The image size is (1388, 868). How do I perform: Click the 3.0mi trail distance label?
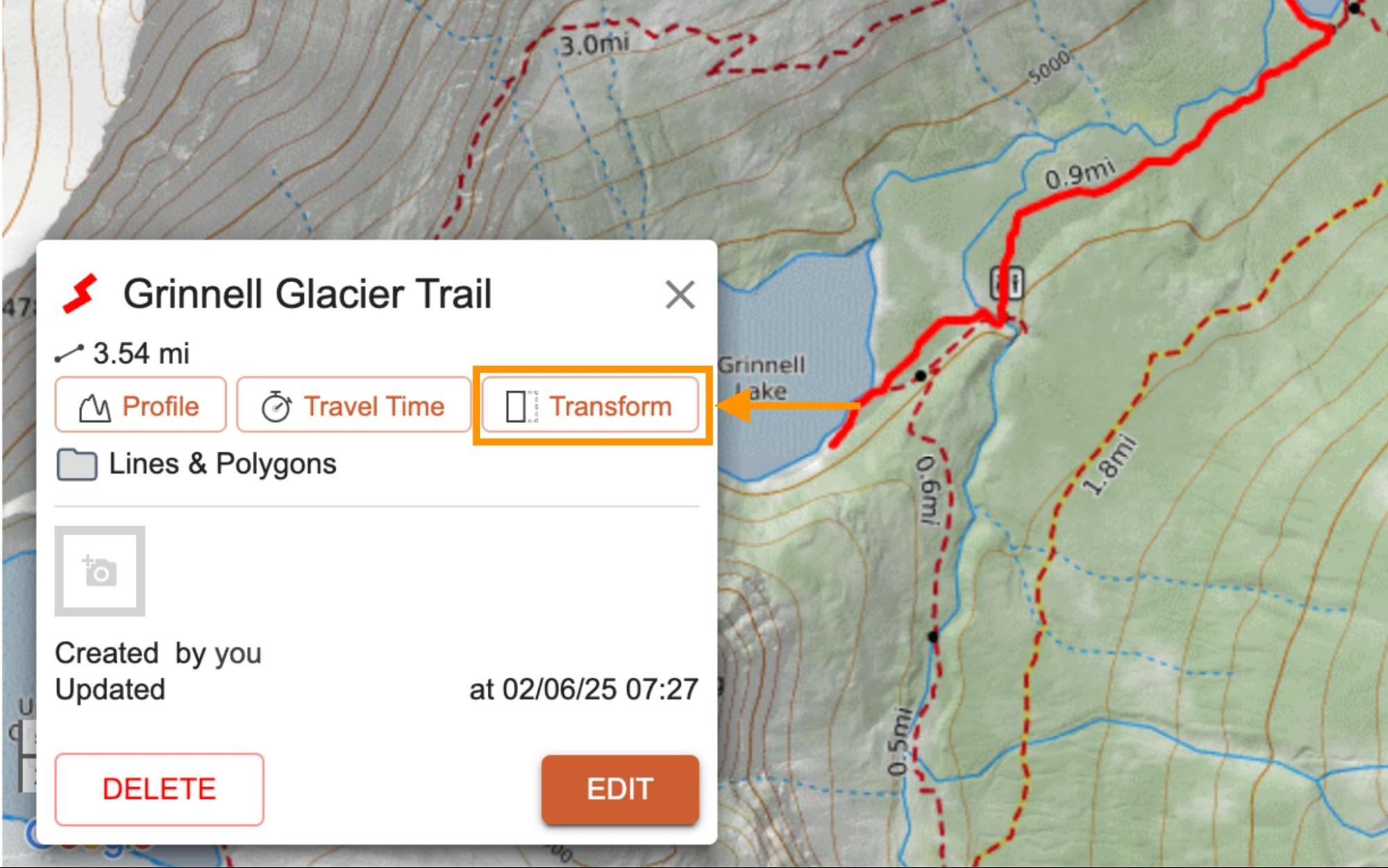594,44
